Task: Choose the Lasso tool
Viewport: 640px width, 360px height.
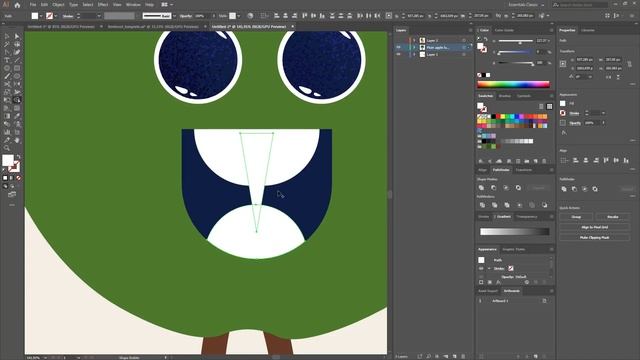Action: click(17, 44)
